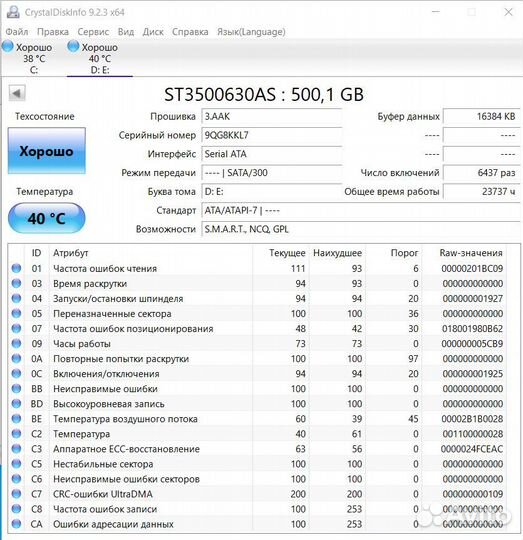Open the Справка menu

point(190,32)
